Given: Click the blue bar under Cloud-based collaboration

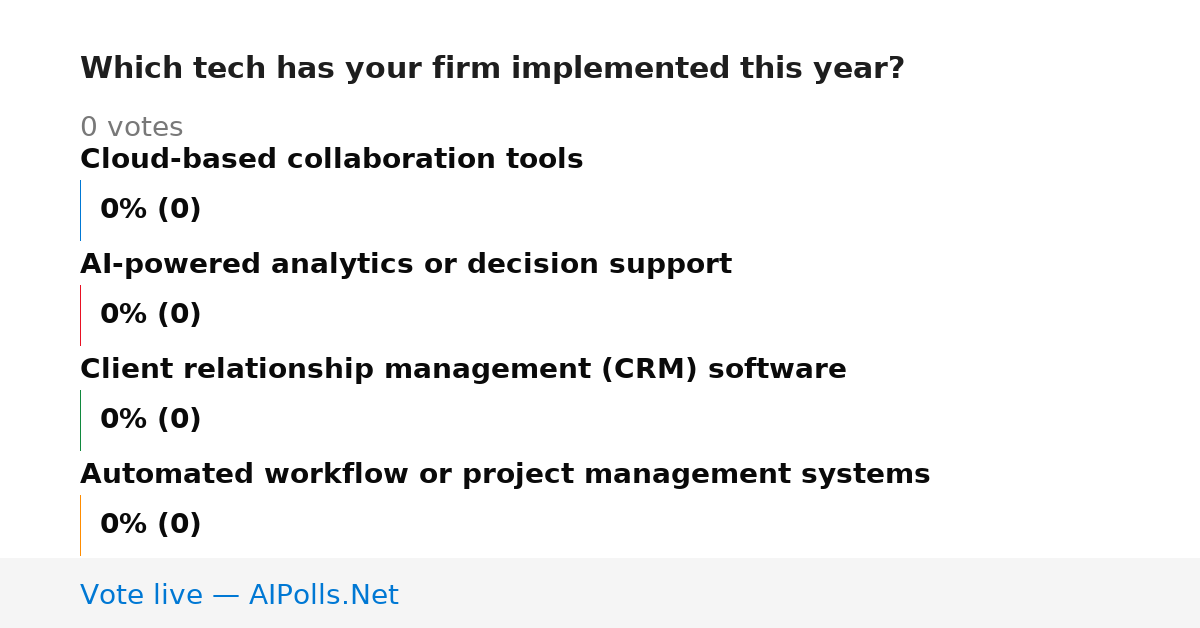Looking at the screenshot, I should (x=81, y=210).
